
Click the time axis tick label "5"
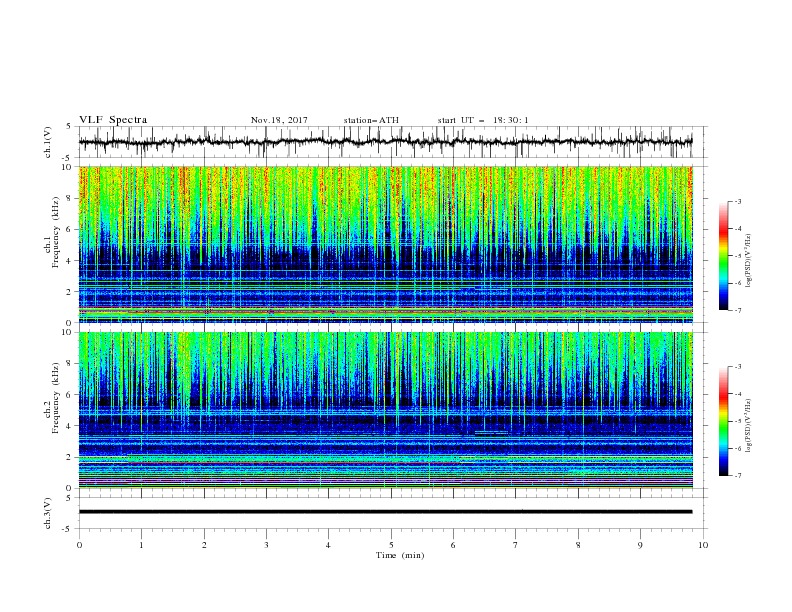(x=391, y=545)
